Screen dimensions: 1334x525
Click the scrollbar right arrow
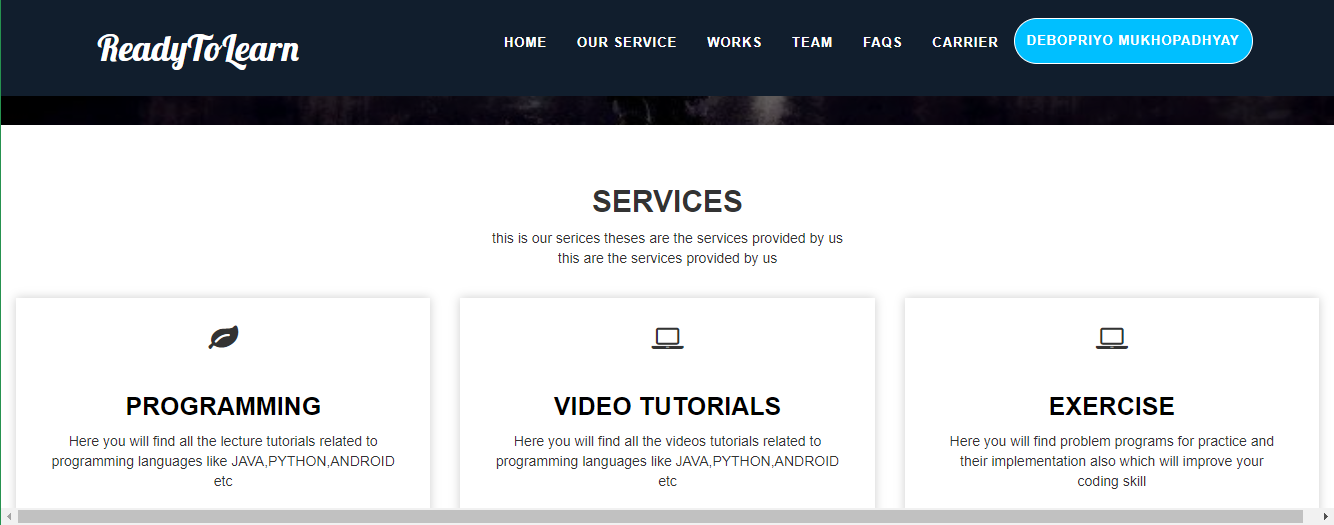[1325, 517]
